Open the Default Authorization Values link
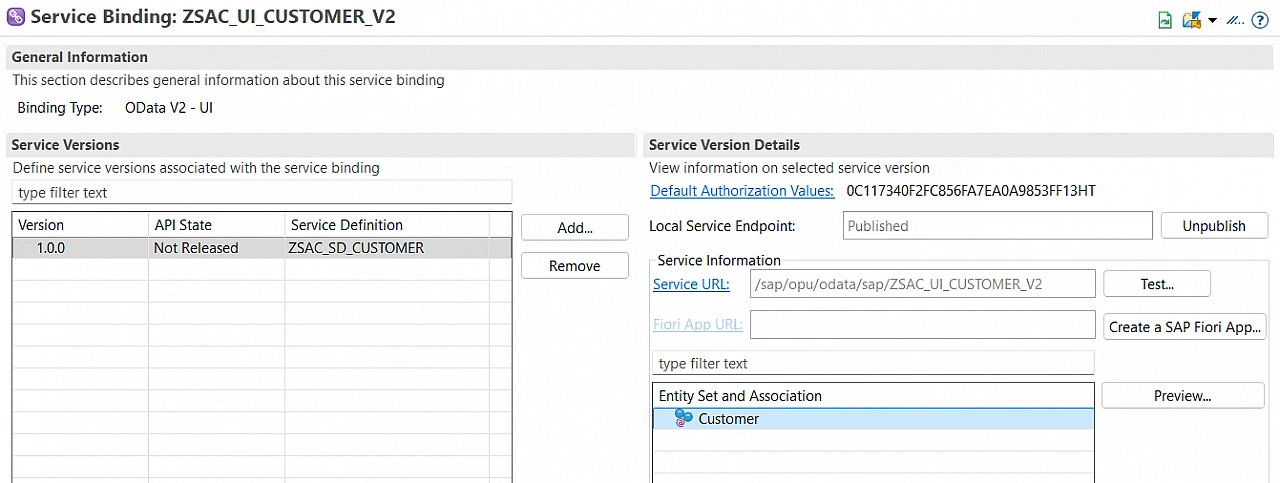 coord(742,190)
